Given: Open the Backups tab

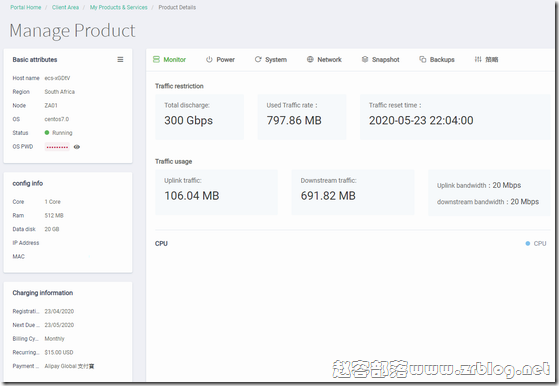Looking at the screenshot, I should click(437, 60).
